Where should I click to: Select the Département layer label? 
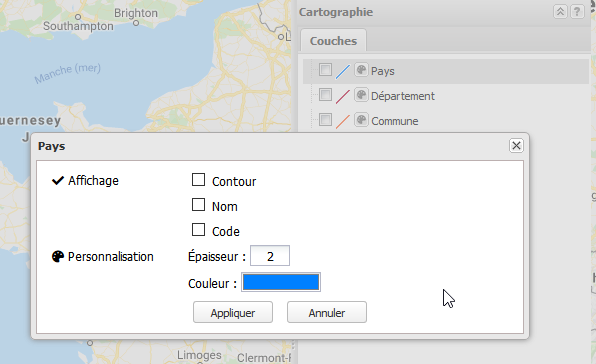point(403,96)
